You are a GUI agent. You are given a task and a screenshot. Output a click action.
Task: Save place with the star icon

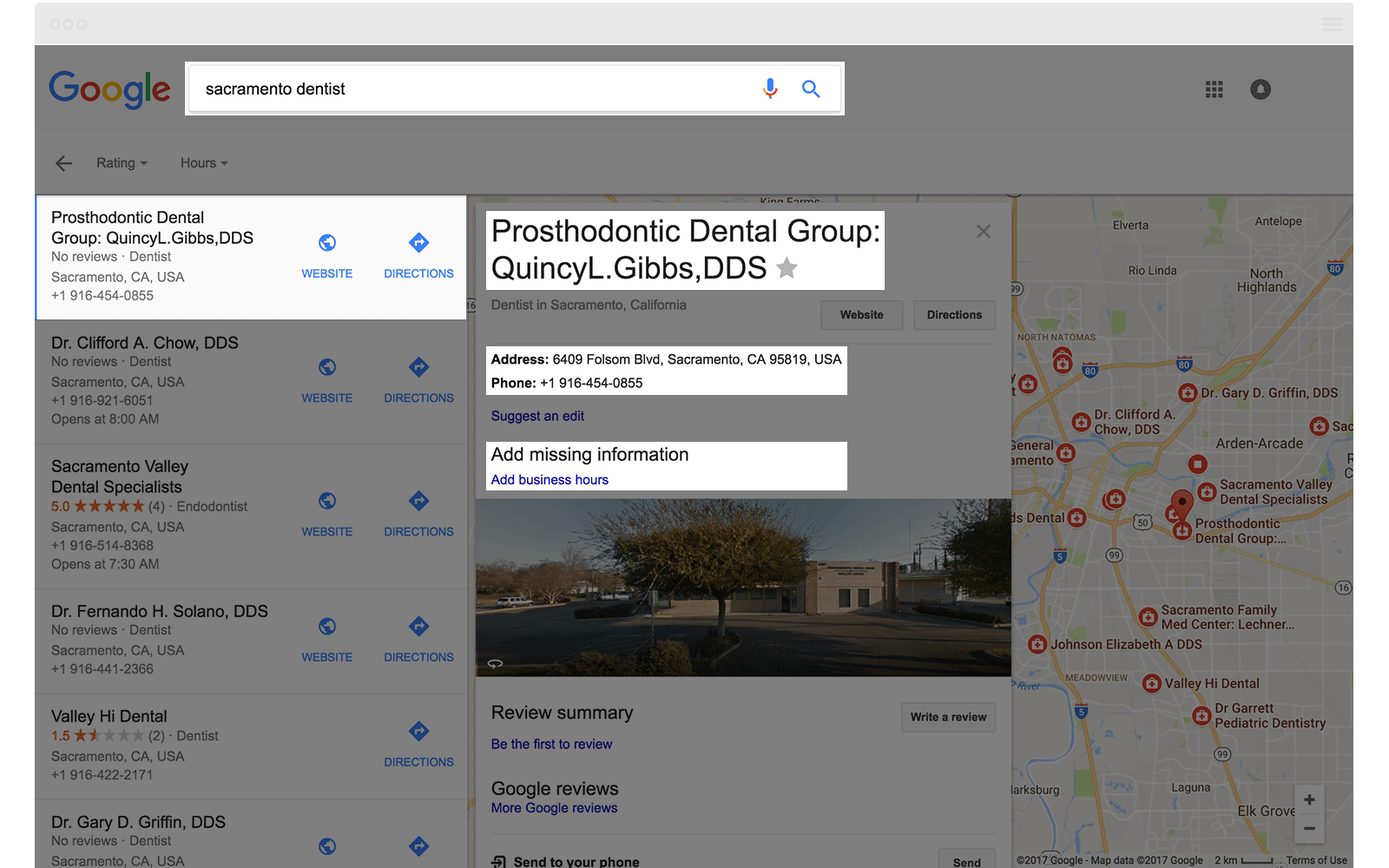[787, 268]
